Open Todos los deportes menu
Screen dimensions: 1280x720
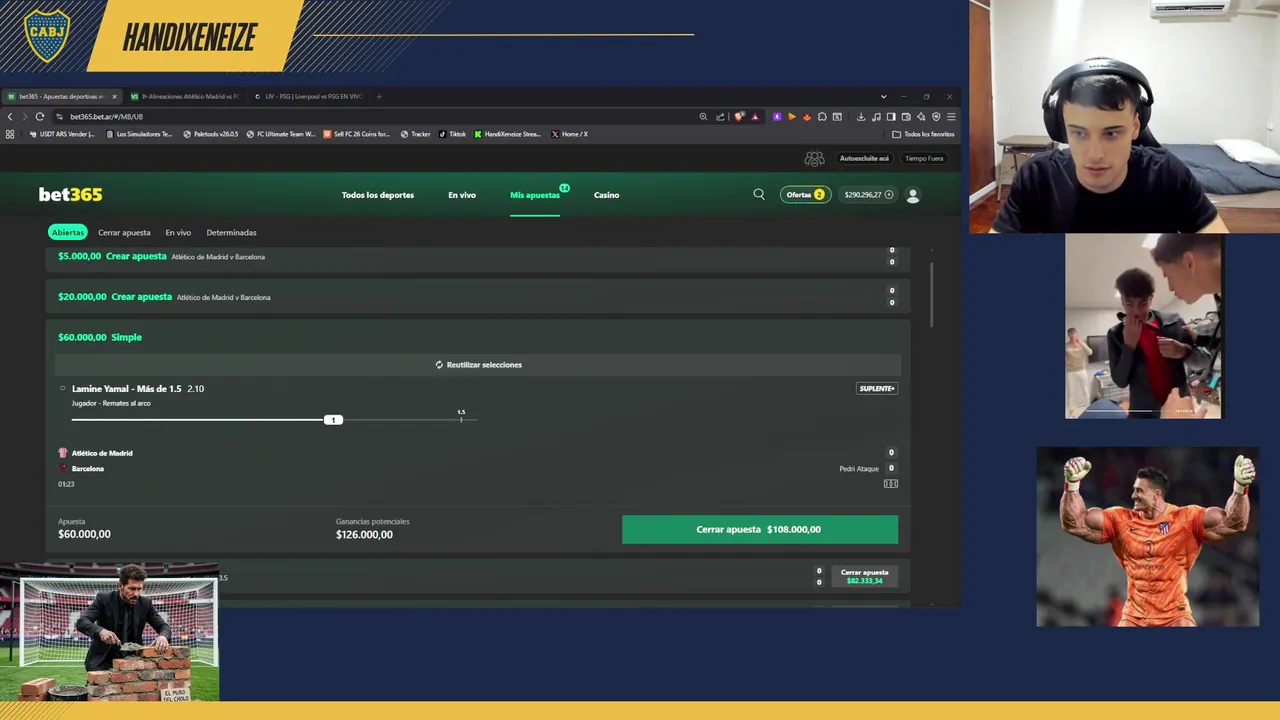(x=378, y=195)
